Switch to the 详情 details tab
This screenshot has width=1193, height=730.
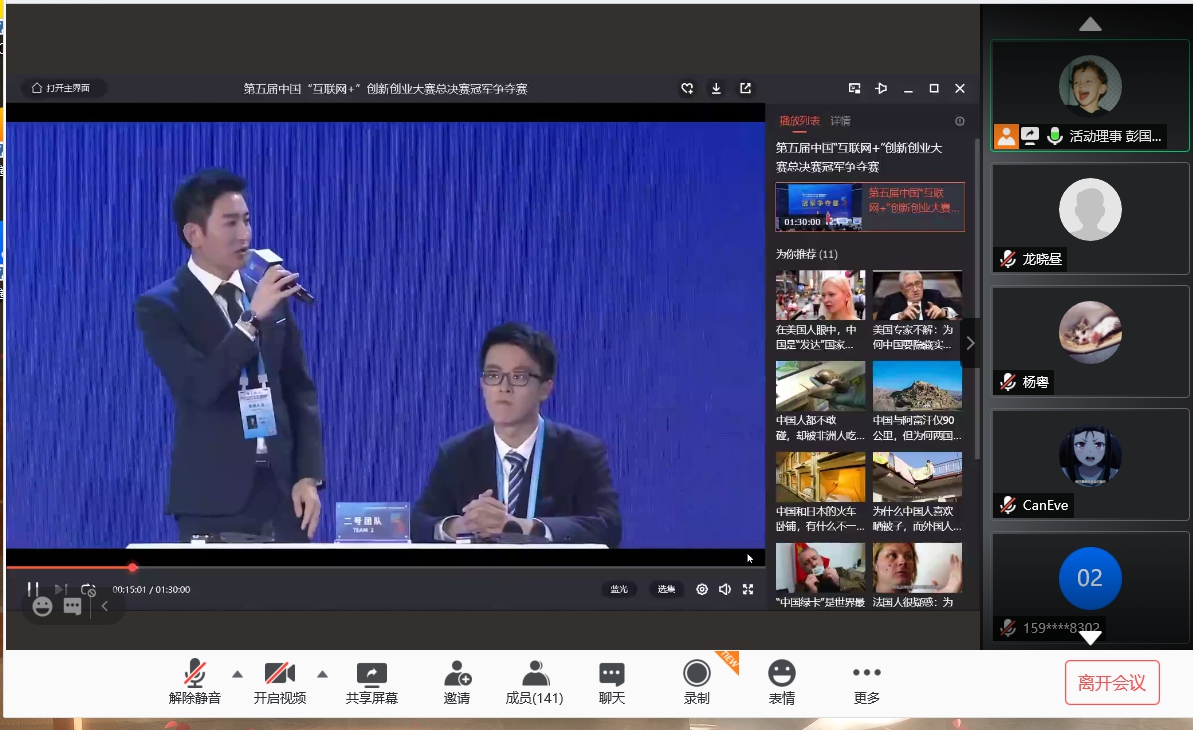pos(840,121)
